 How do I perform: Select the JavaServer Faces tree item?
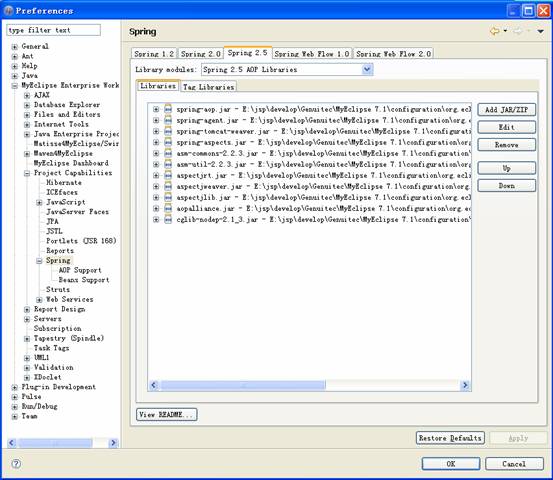(77, 212)
